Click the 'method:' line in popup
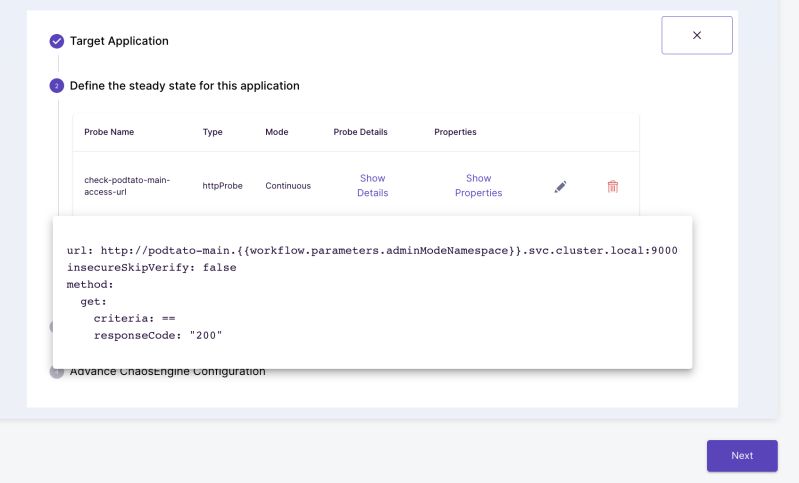This screenshot has width=799, height=483. [90, 284]
